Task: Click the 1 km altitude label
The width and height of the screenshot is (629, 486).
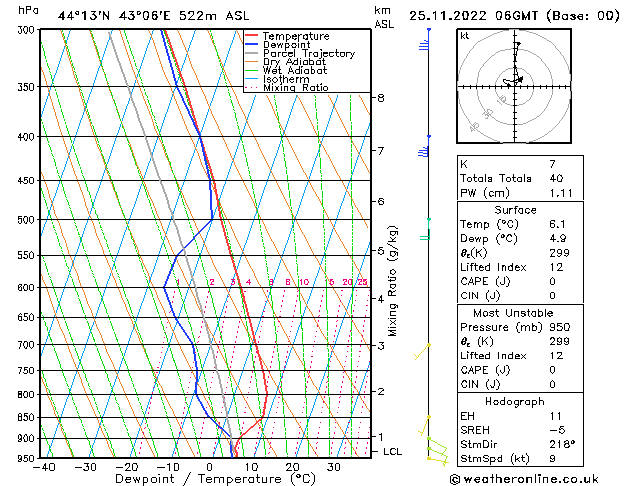Action: tap(380, 437)
